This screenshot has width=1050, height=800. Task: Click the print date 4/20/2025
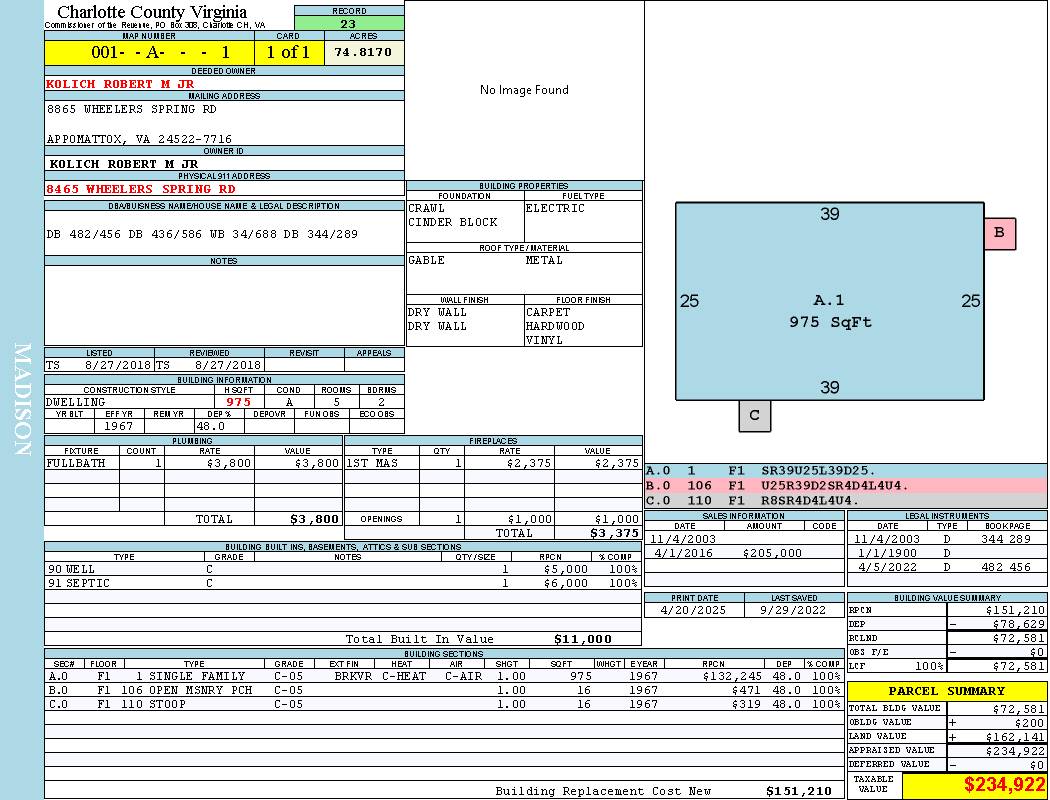click(x=693, y=611)
